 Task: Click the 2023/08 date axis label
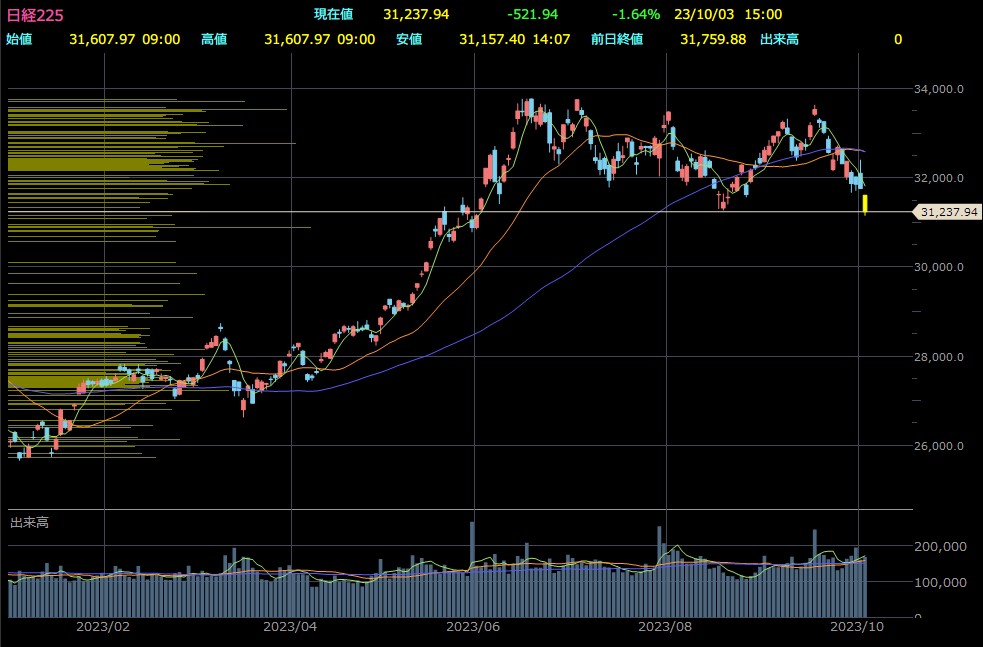tap(665, 626)
